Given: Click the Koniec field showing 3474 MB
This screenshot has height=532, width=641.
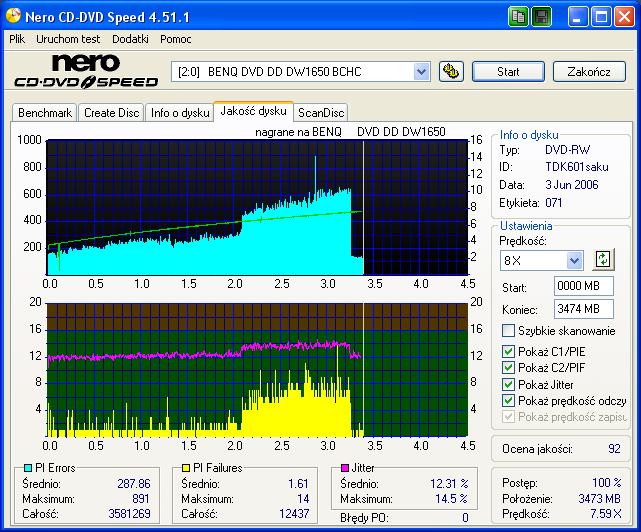Looking at the screenshot, I should 584,309.
